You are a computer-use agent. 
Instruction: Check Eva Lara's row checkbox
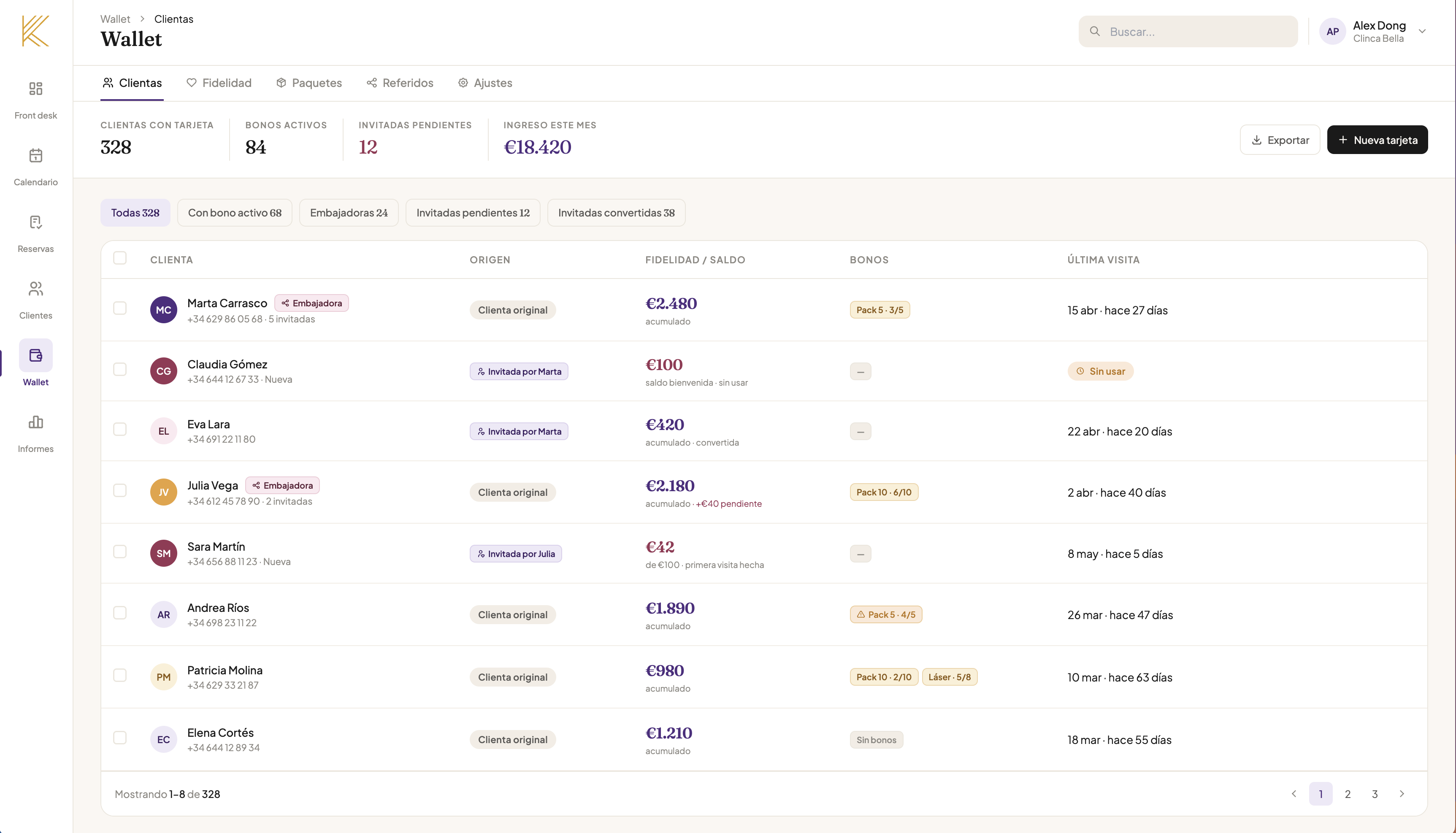click(x=119, y=429)
